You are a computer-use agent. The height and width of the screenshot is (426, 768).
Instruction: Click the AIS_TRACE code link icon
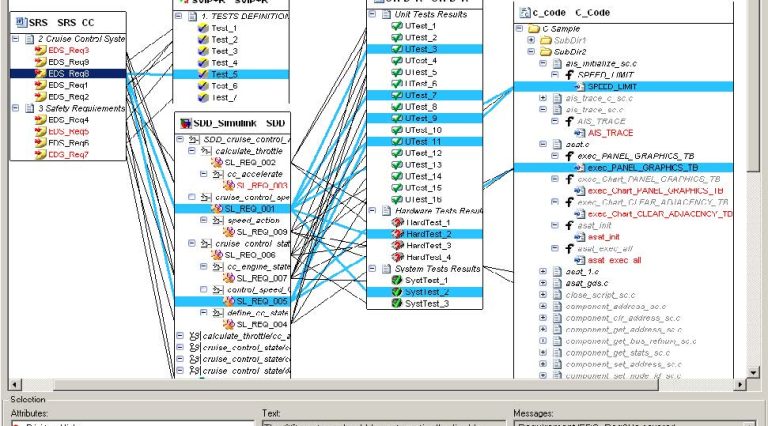pyautogui.click(x=579, y=132)
